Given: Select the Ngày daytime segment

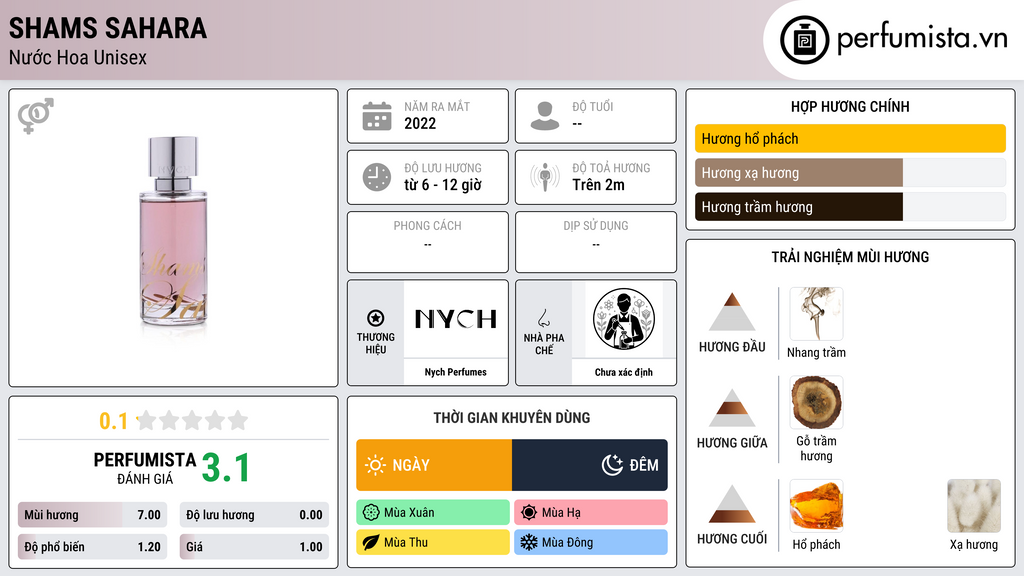Looking at the screenshot, I should click(434, 465).
